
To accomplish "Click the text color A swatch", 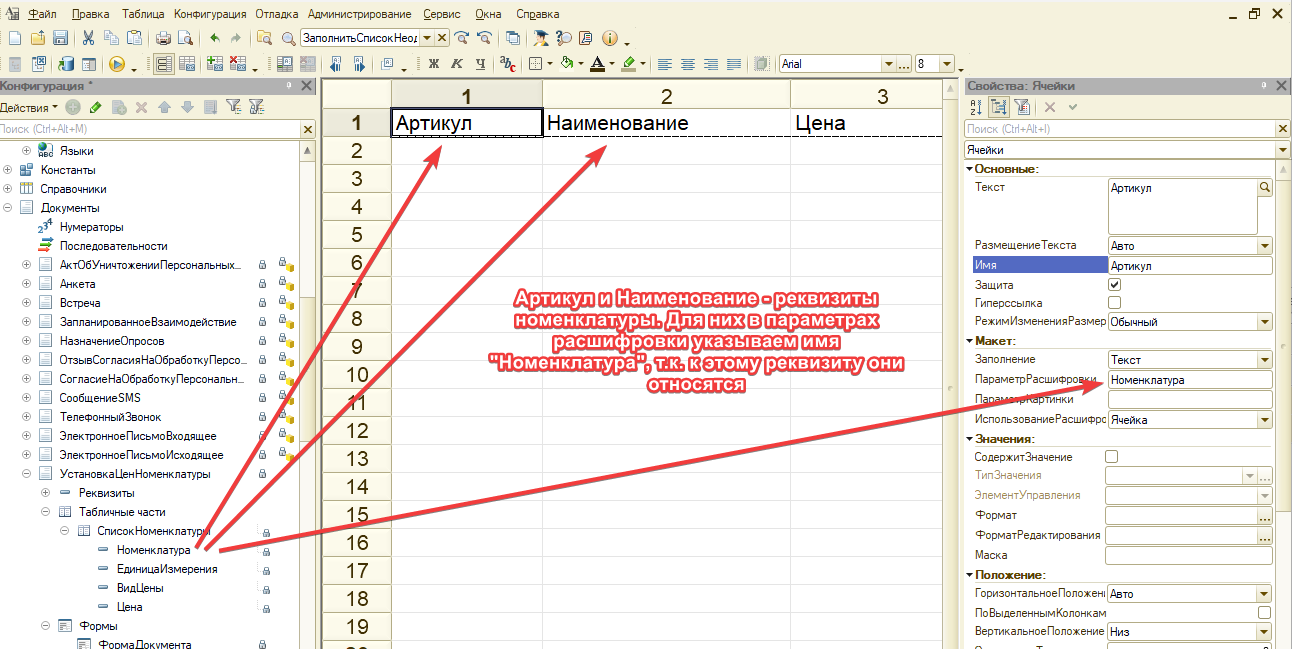I will 597,64.
